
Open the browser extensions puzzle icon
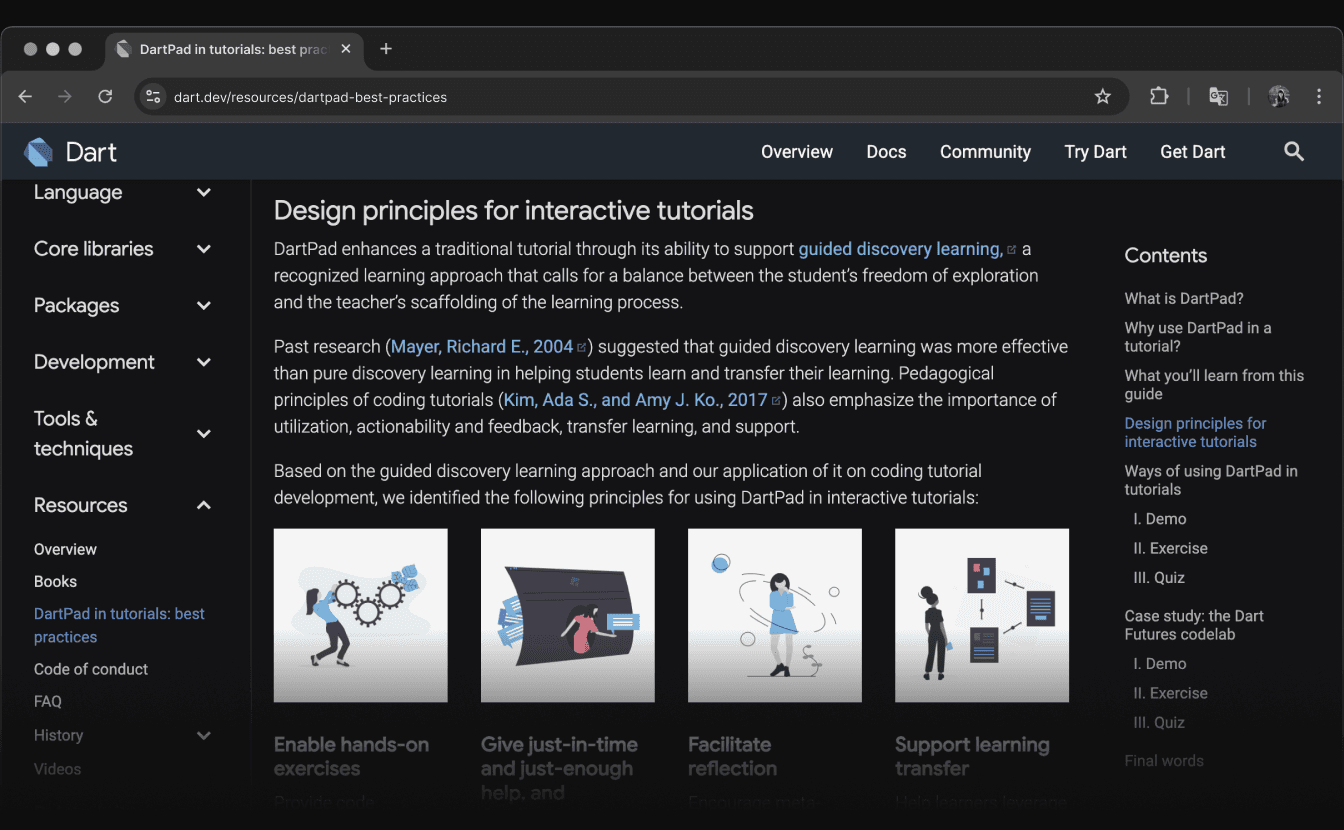[x=1159, y=96]
